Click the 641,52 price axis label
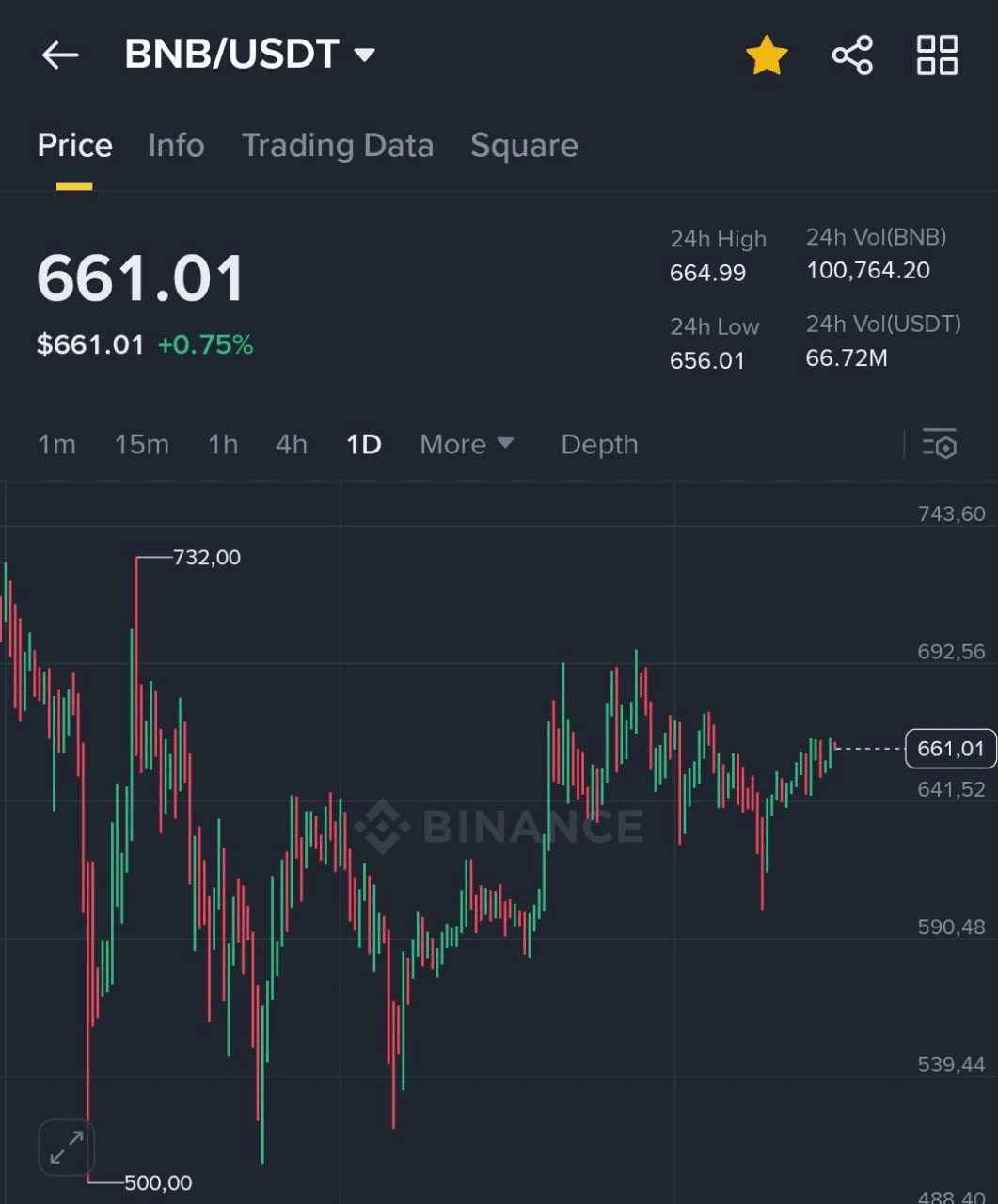 pos(952,789)
